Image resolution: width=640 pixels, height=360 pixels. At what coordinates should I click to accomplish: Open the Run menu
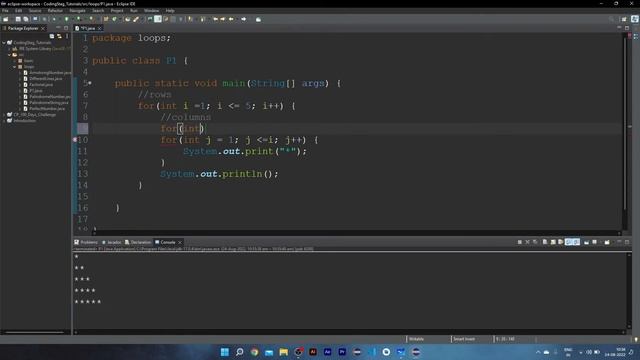click(x=134, y=11)
